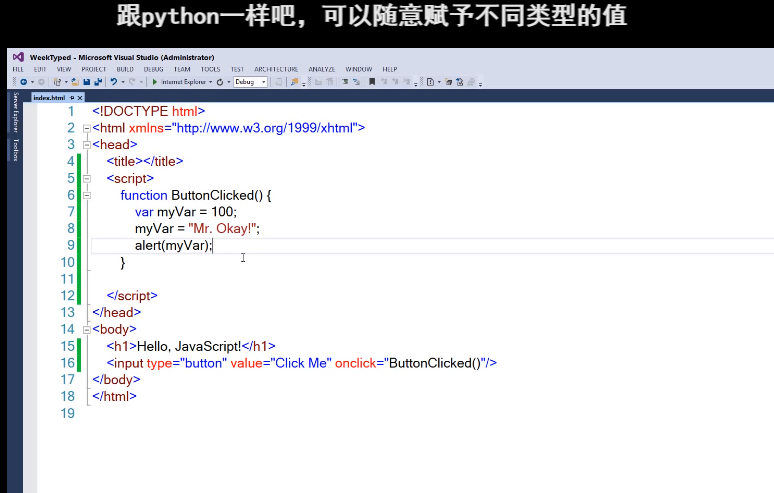Image resolution: width=774 pixels, height=493 pixels.
Task: Click line number 19 in the gutter
Action: [x=68, y=413]
